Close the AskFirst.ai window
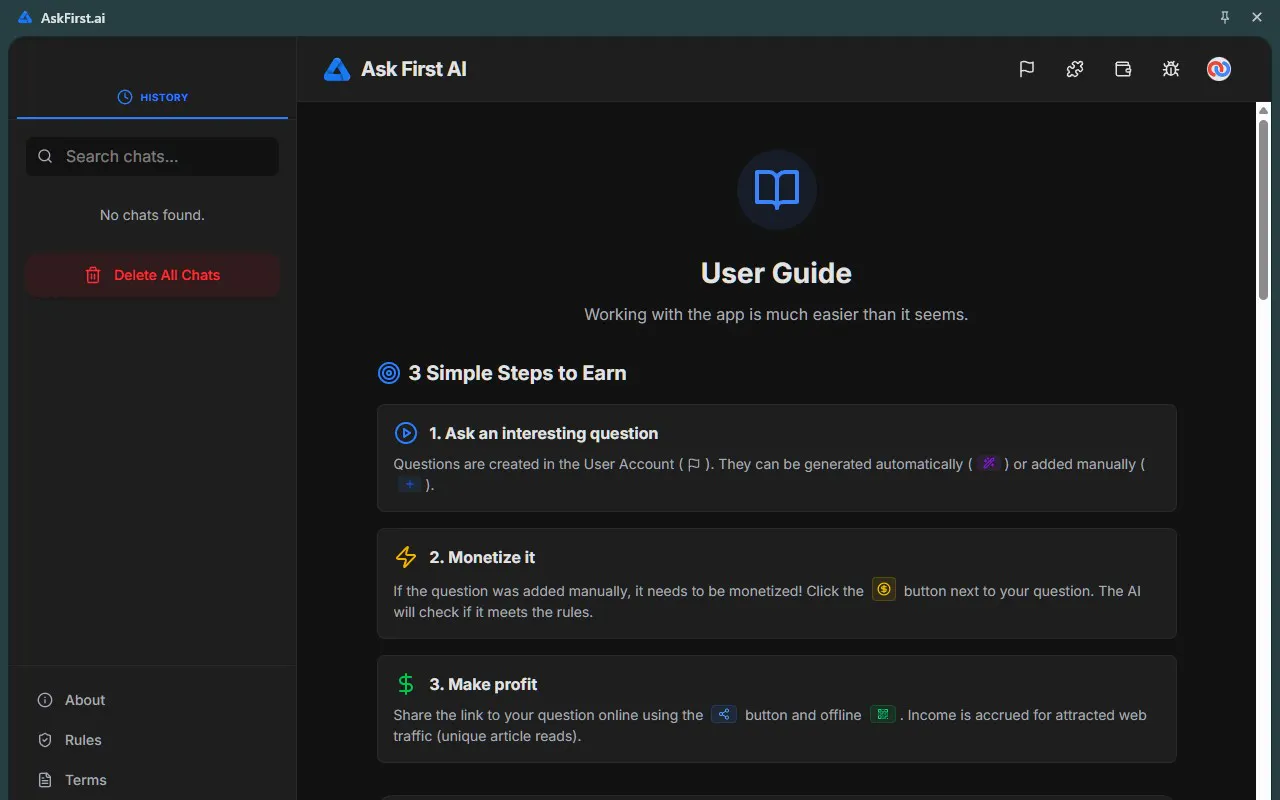This screenshot has height=800, width=1280. 1257,18
